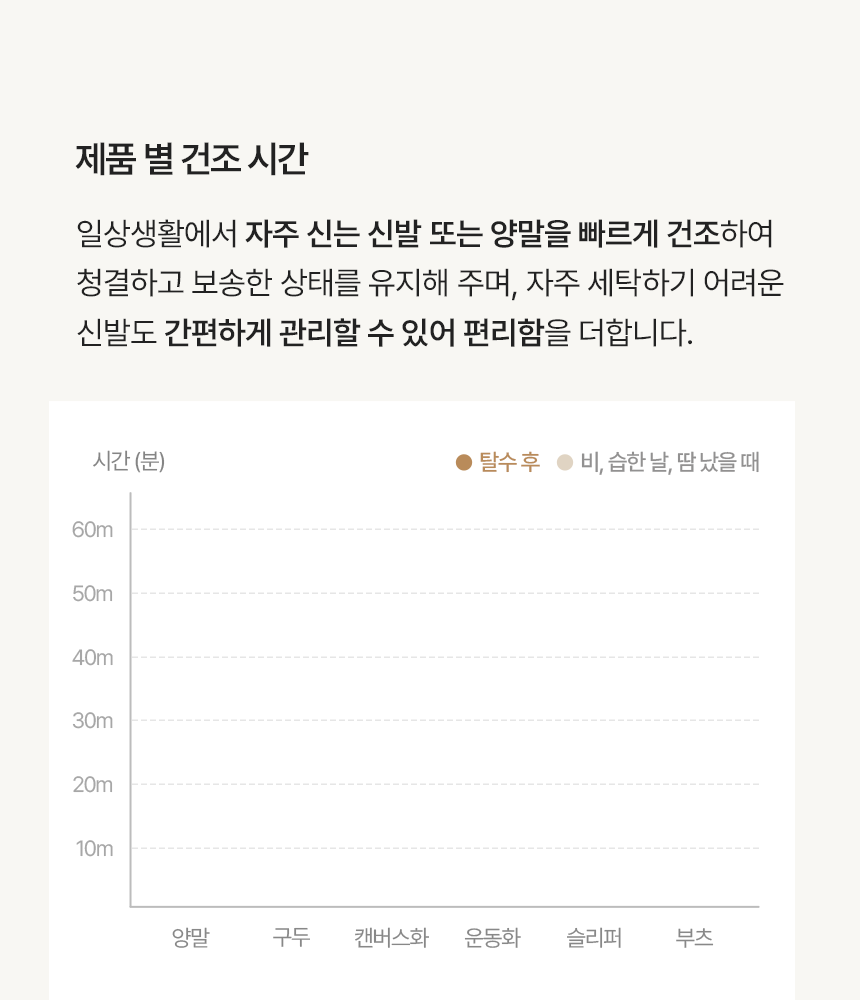Click the 구두 category label
The width and height of the screenshot is (860, 1000).
point(292,938)
